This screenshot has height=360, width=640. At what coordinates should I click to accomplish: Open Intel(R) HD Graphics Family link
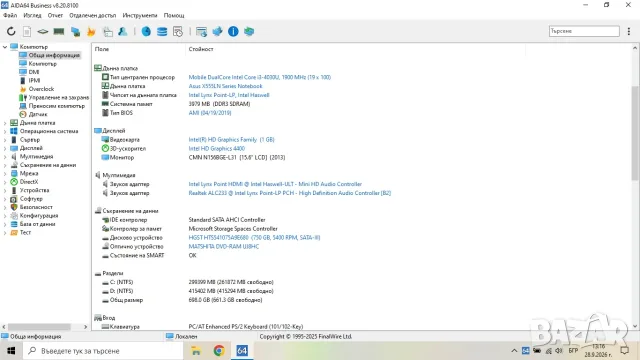(x=231, y=140)
